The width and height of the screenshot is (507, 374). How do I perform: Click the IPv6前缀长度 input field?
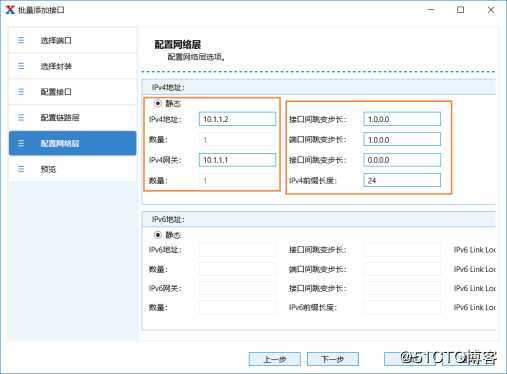402,307
